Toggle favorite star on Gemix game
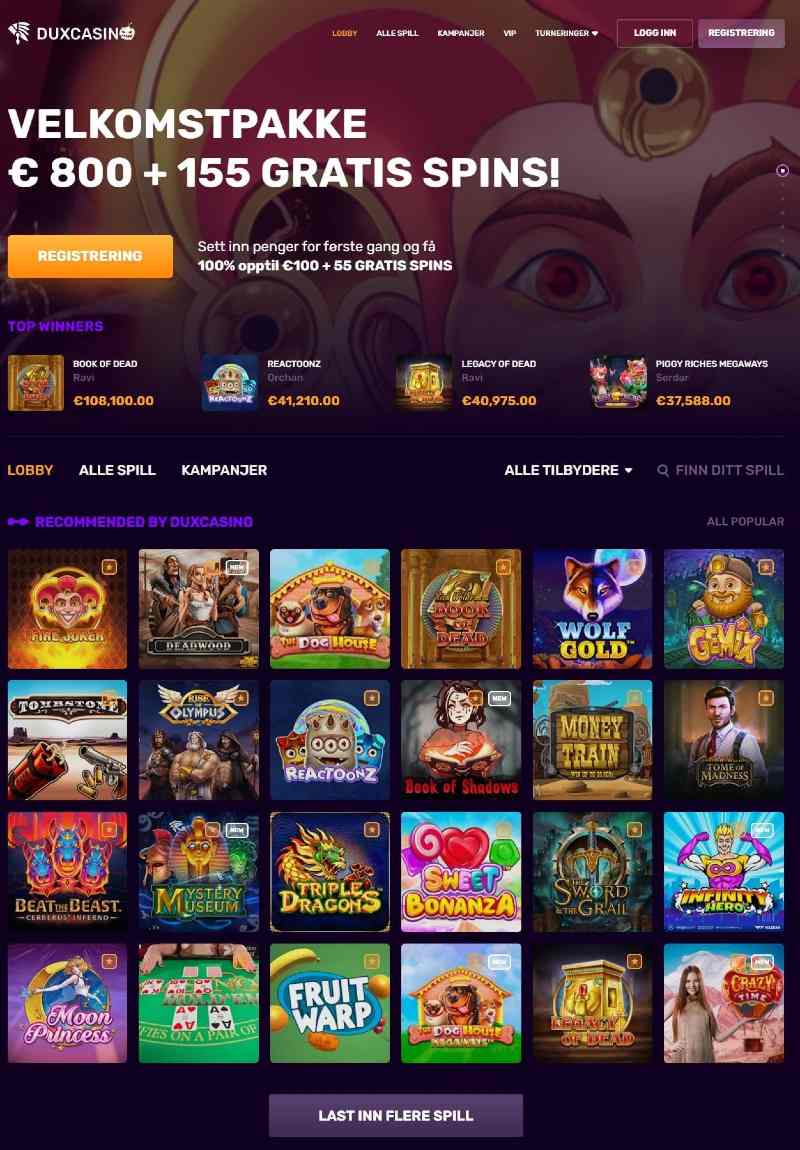The height and width of the screenshot is (1150, 800). point(766,567)
